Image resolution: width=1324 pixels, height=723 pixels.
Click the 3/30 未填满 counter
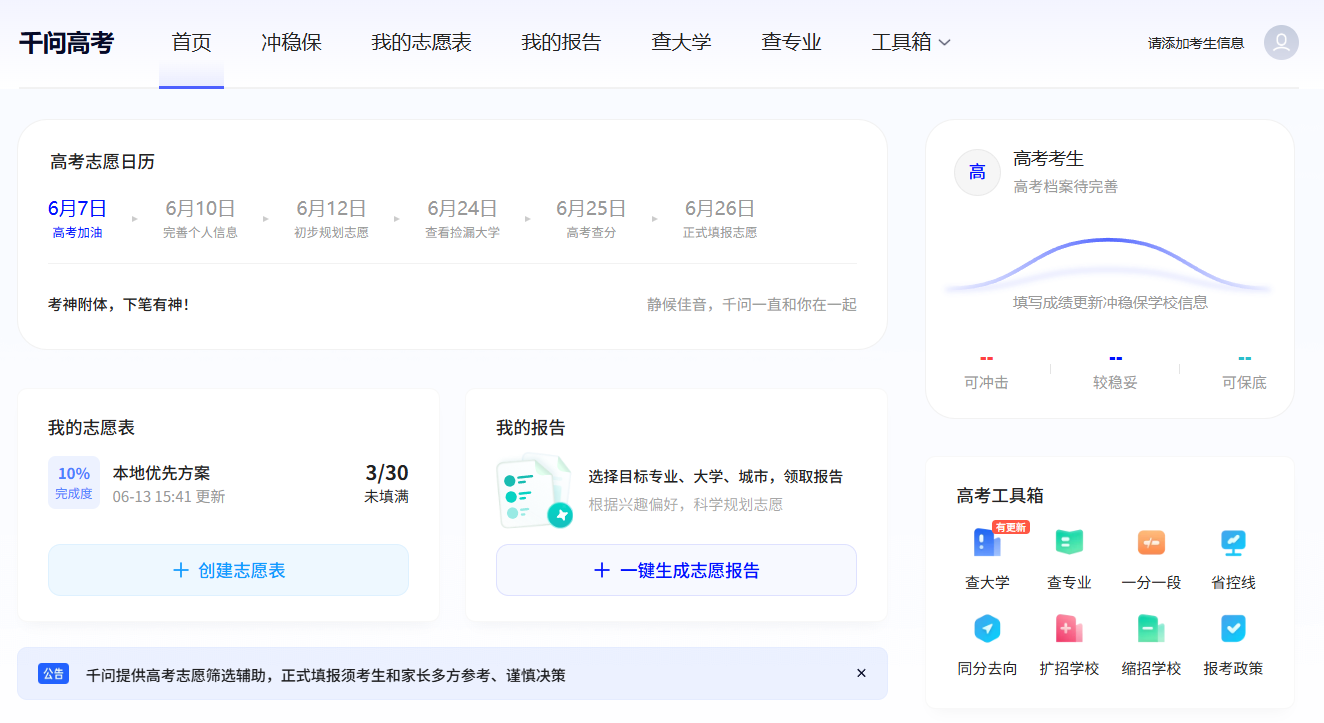(386, 483)
